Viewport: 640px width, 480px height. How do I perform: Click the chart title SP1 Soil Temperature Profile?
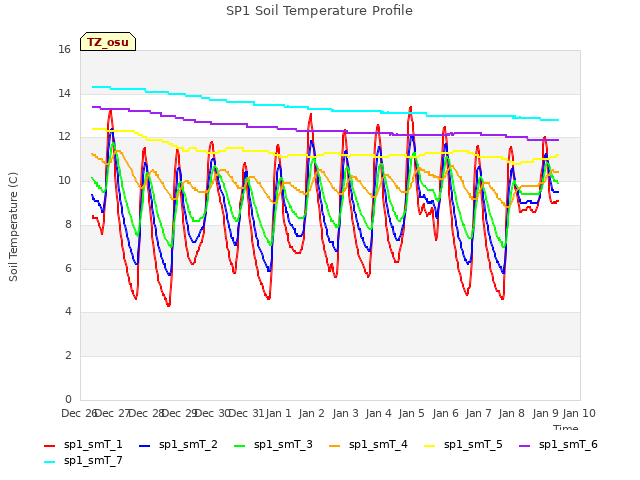319,11
